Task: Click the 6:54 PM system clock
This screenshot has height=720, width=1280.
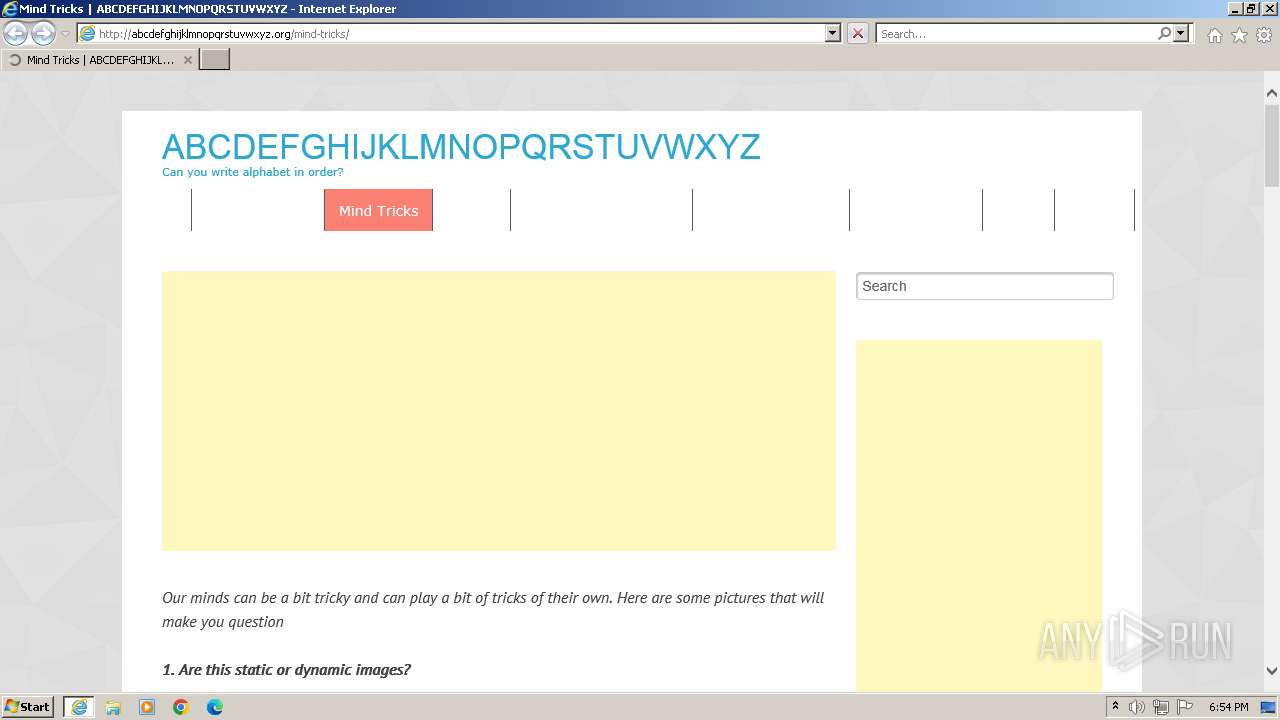Action: point(1228,707)
